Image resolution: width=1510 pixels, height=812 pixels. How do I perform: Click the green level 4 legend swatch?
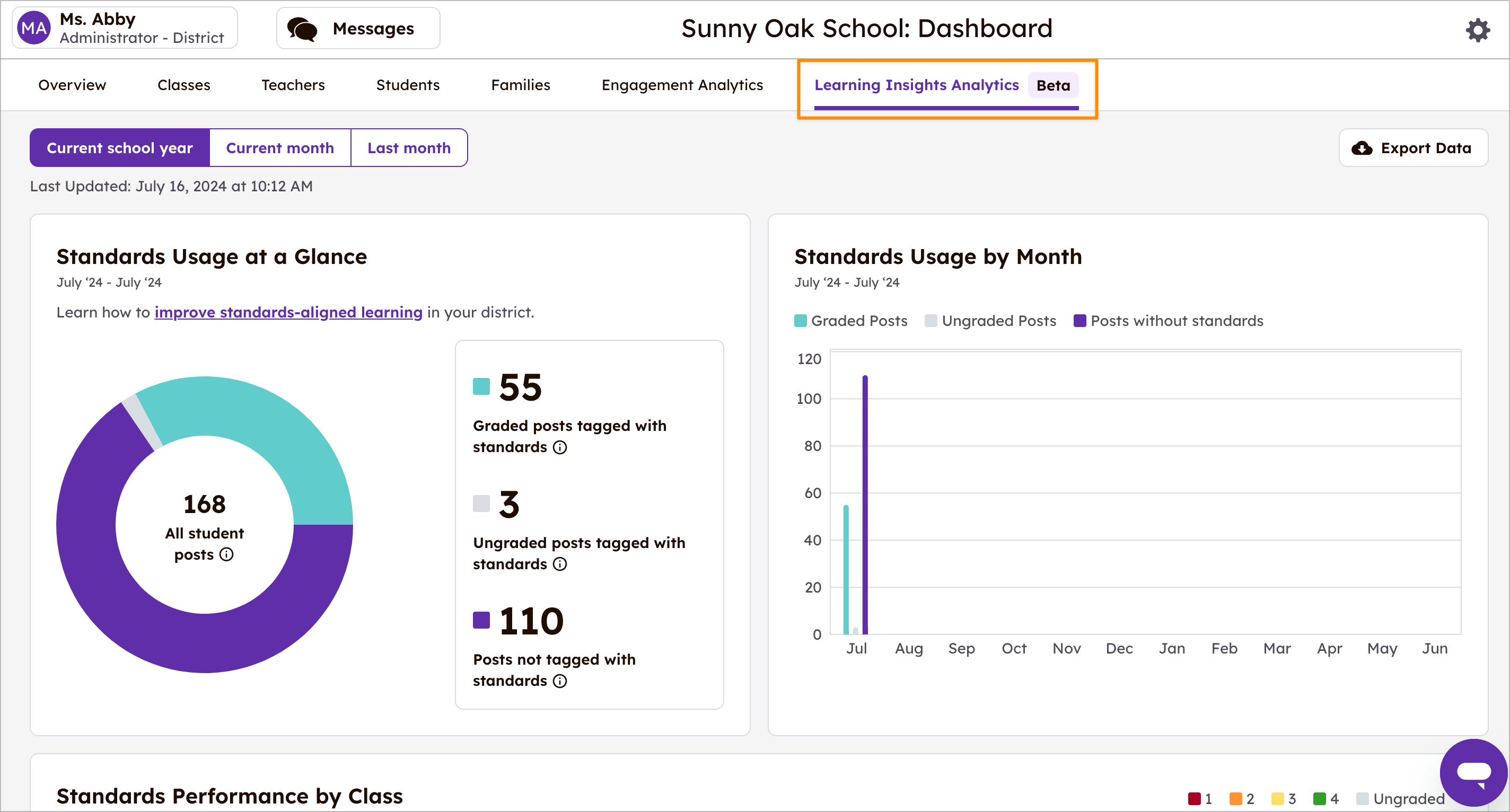1320,799
